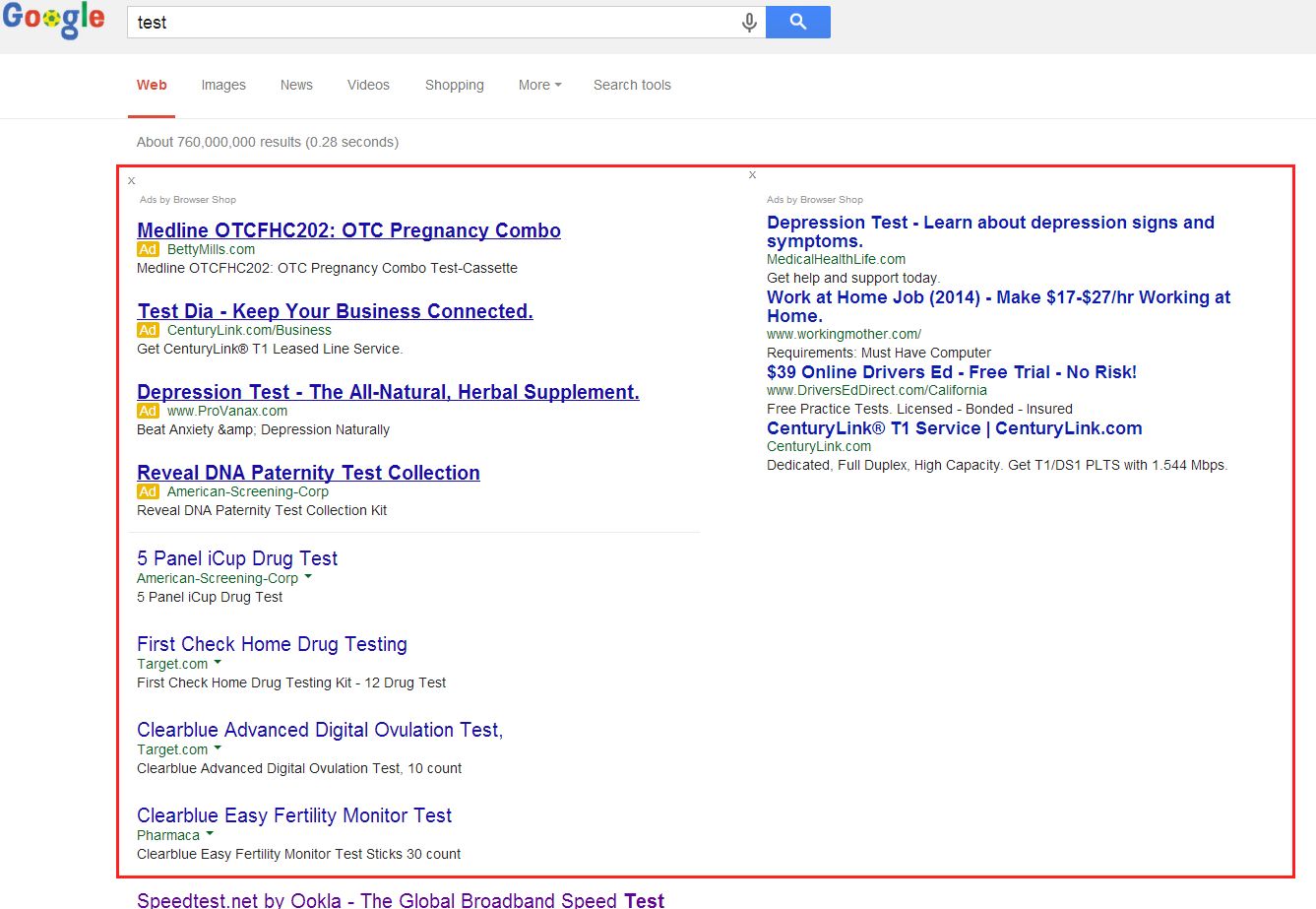Click in the search box containing "test"
The height and width of the screenshot is (909, 1316).
click(433, 23)
